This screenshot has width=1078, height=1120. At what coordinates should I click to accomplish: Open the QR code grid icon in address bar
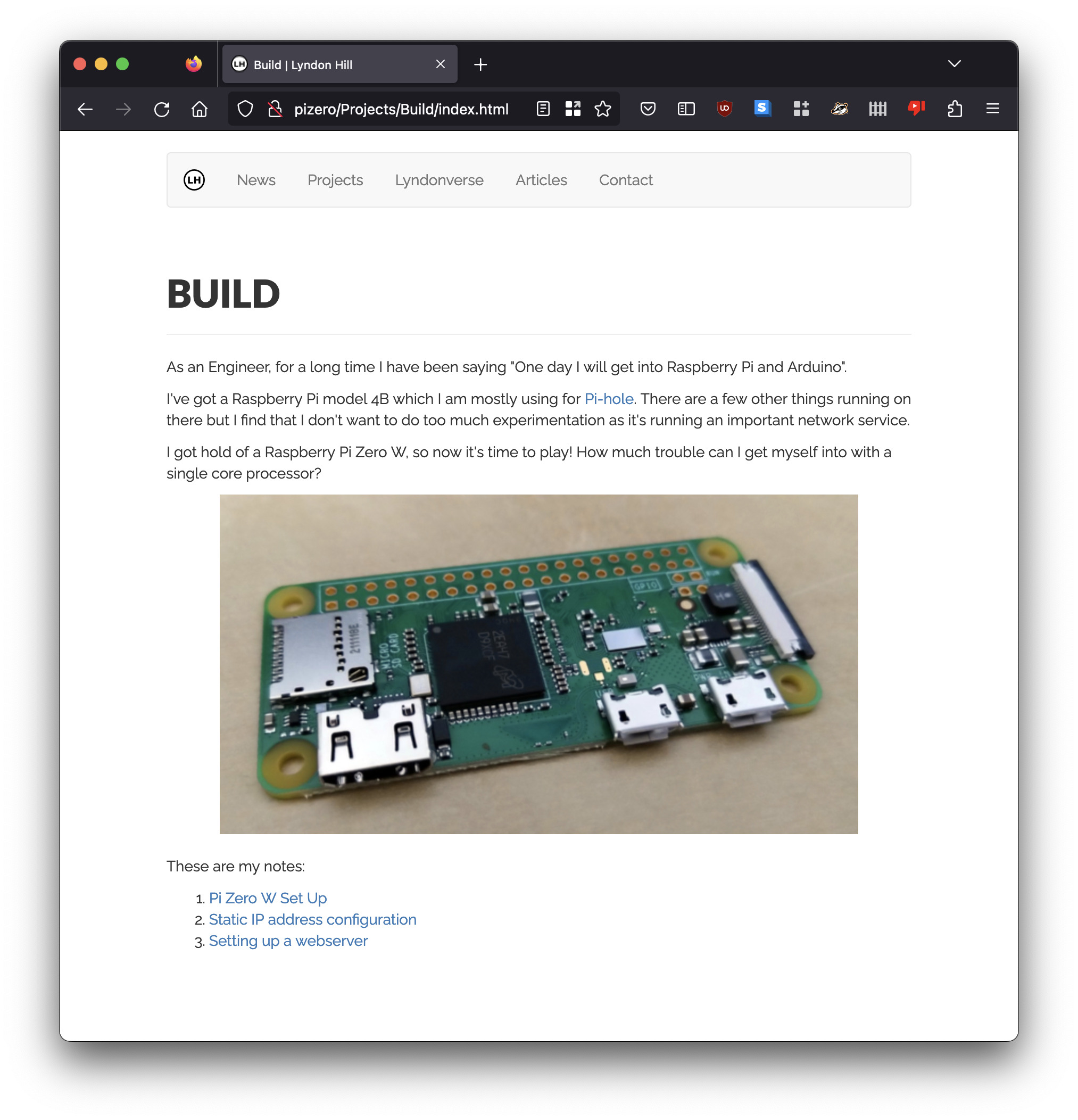coord(573,109)
